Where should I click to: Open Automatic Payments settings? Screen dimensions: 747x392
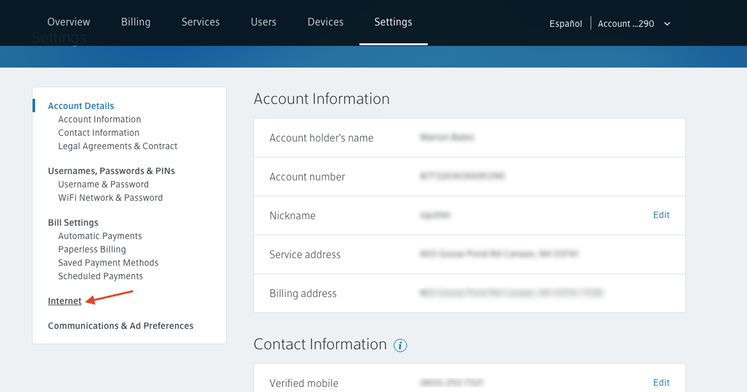[x=100, y=236]
